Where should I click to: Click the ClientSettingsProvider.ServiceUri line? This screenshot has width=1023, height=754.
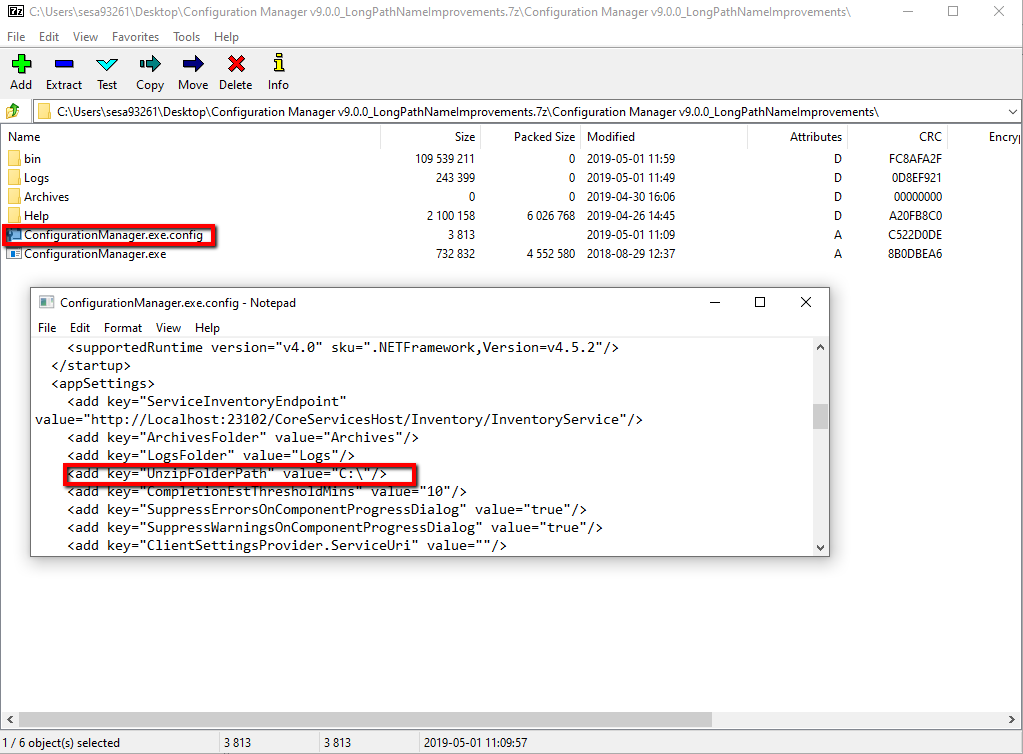(286, 545)
